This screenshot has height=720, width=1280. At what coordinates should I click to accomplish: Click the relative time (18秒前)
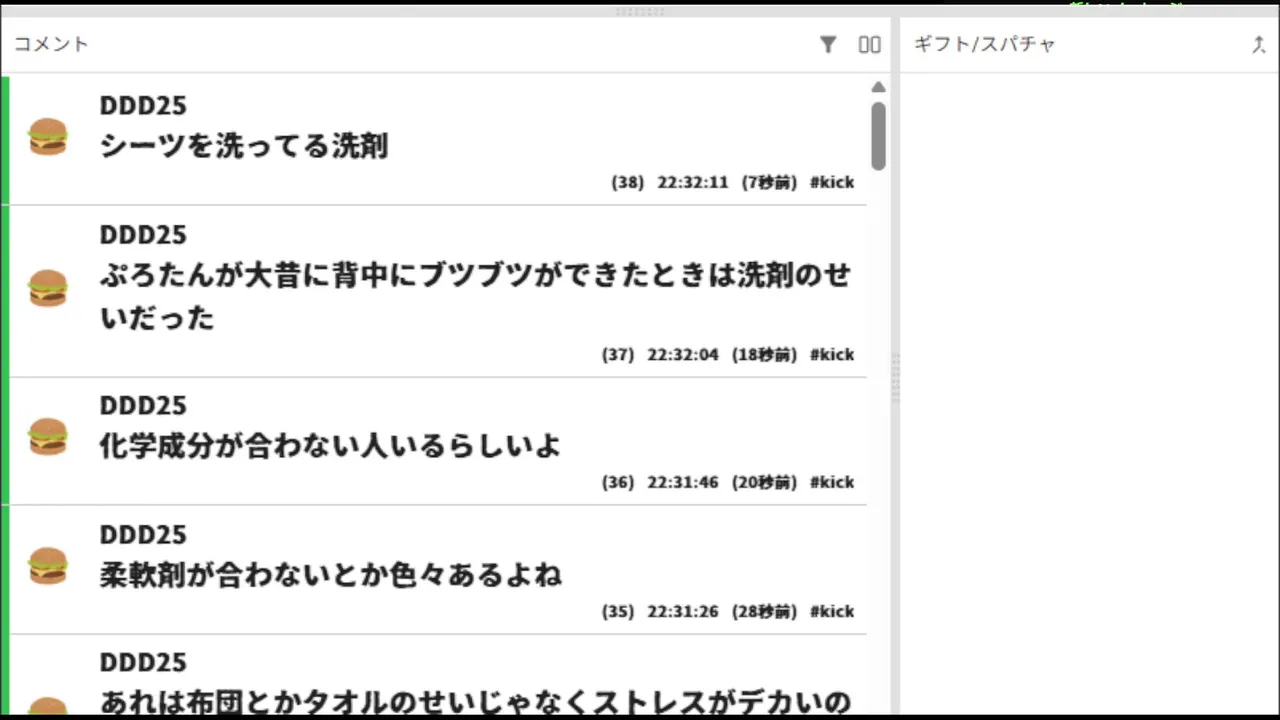764,355
